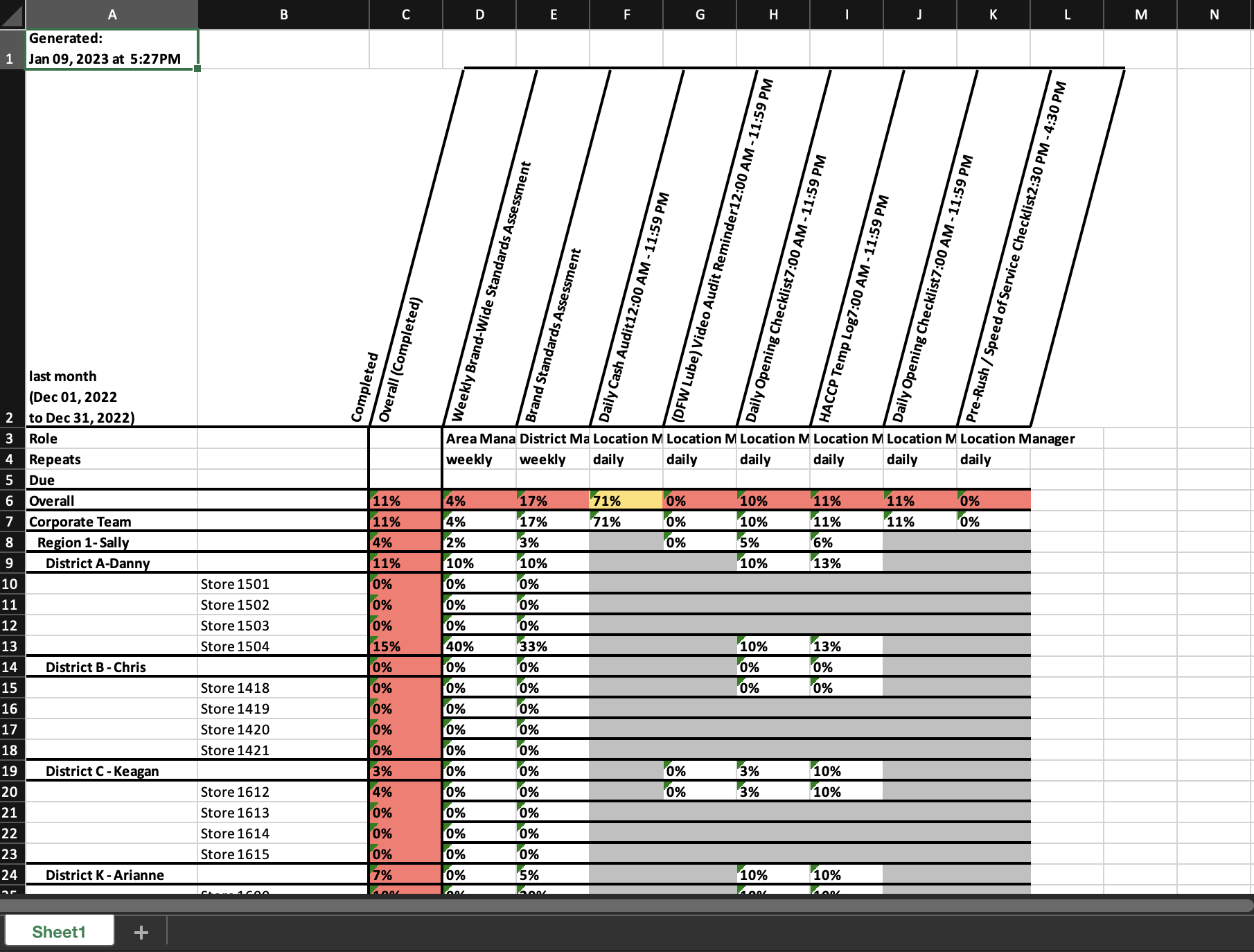The image size is (1254, 952).
Task: Click cell A1 showing the generated timestamp
Action: [111, 49]
